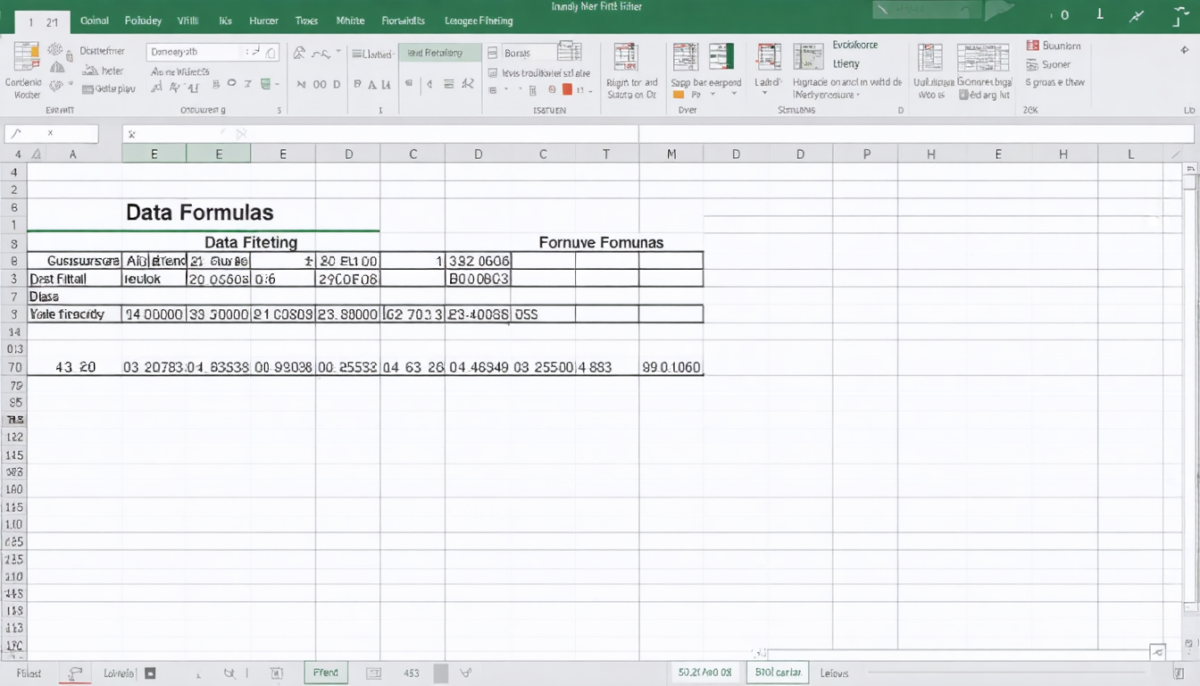Click cell containing 14 00000
This screenshot has height=686, width=1200.
(x=154, y=314)
